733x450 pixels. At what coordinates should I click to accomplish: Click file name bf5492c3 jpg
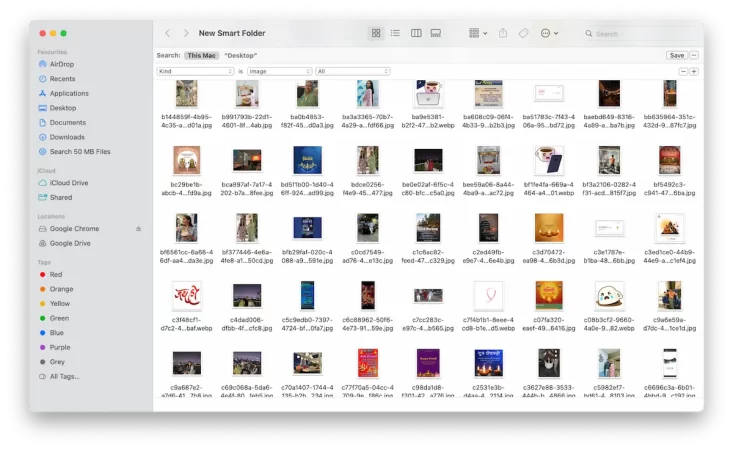click(669, 189)
